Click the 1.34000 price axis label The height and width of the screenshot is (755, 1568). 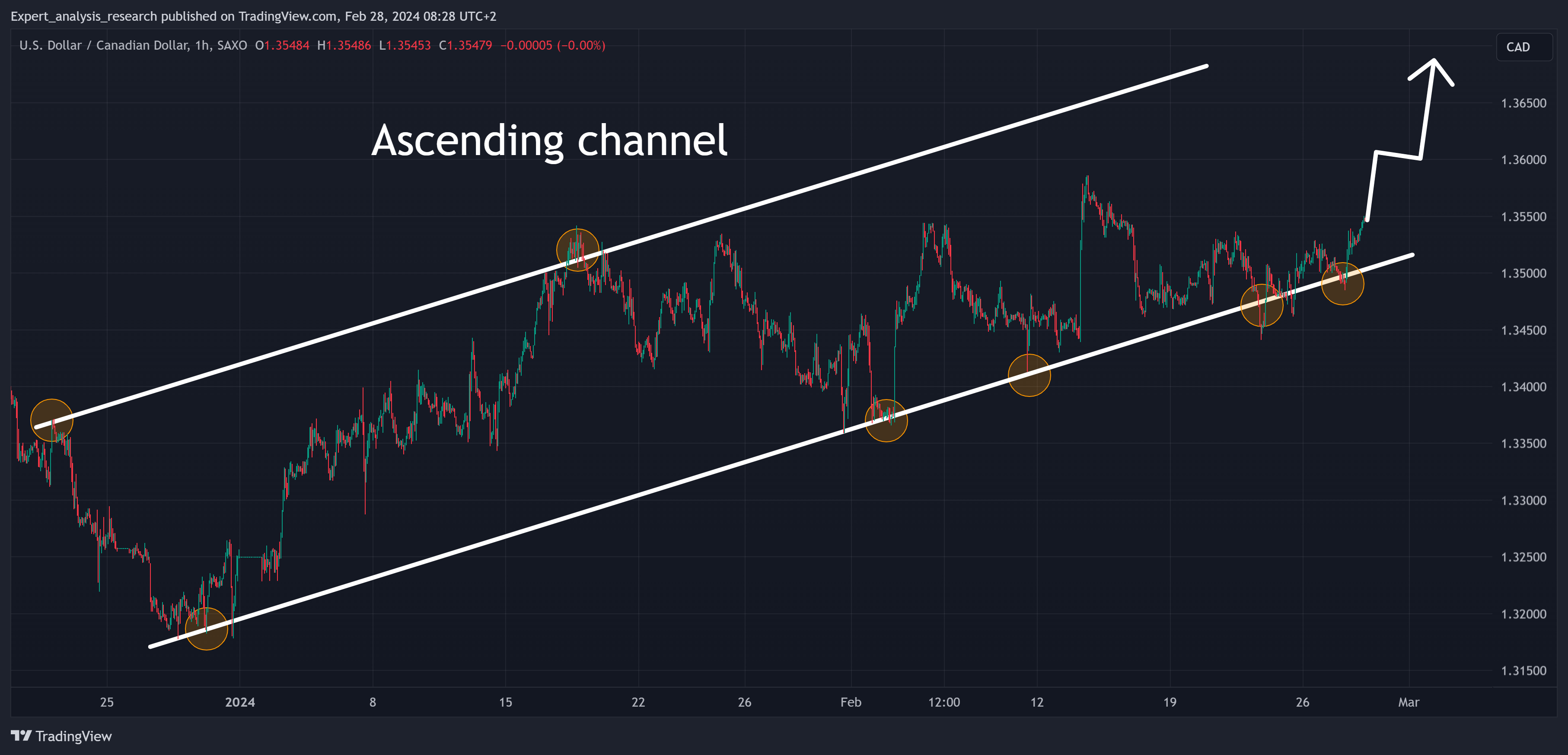[x=1523, y=387]
